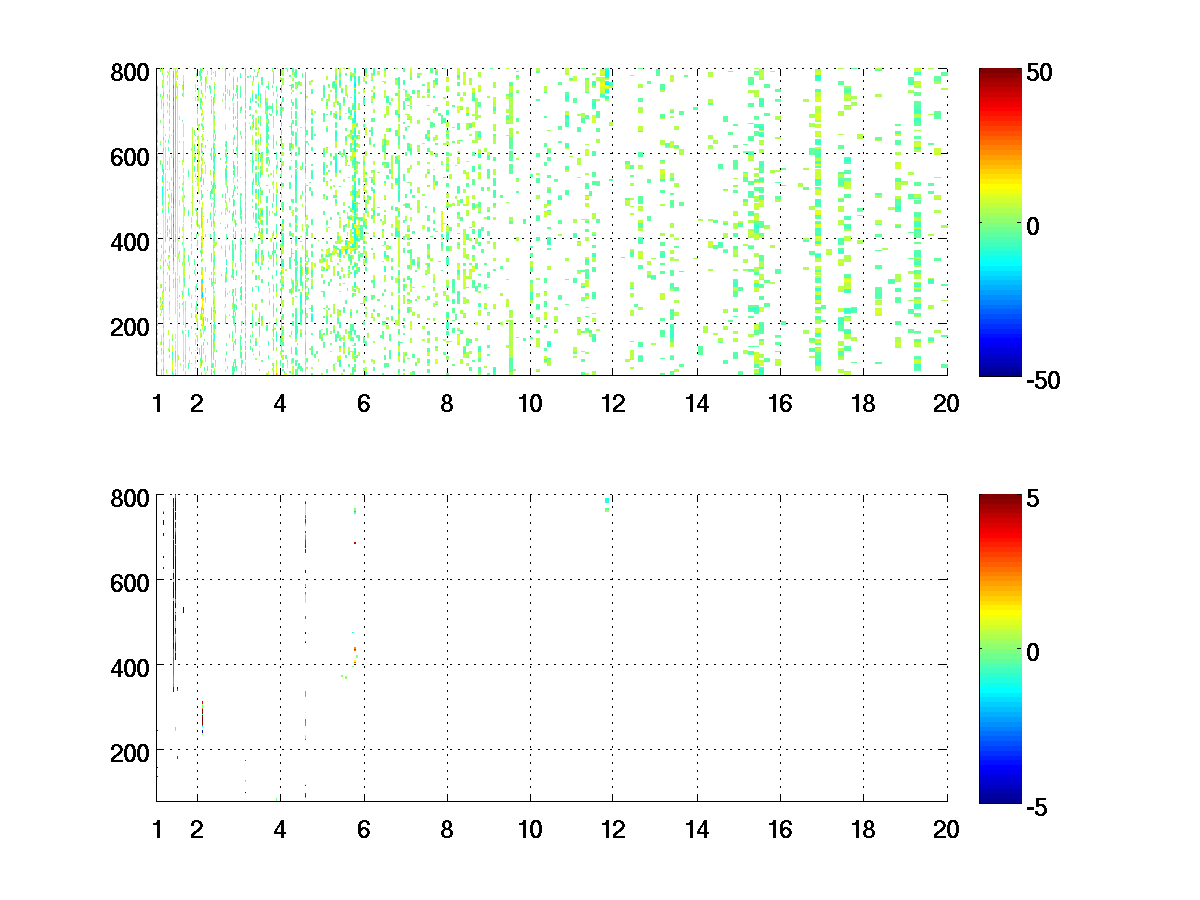The width and height of the screenshot is (1200, 900).
Task: Click x-axis tick "8" under the bottom plot
Action: [447, 829]
